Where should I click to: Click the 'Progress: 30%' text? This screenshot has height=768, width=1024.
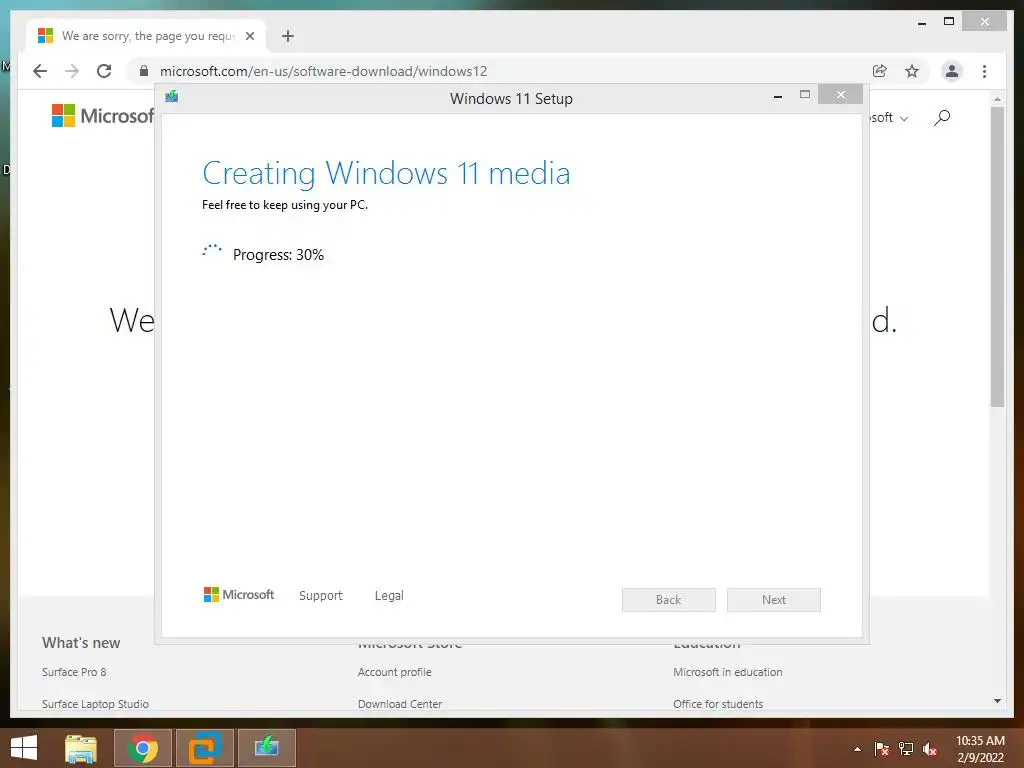[278, 255]
